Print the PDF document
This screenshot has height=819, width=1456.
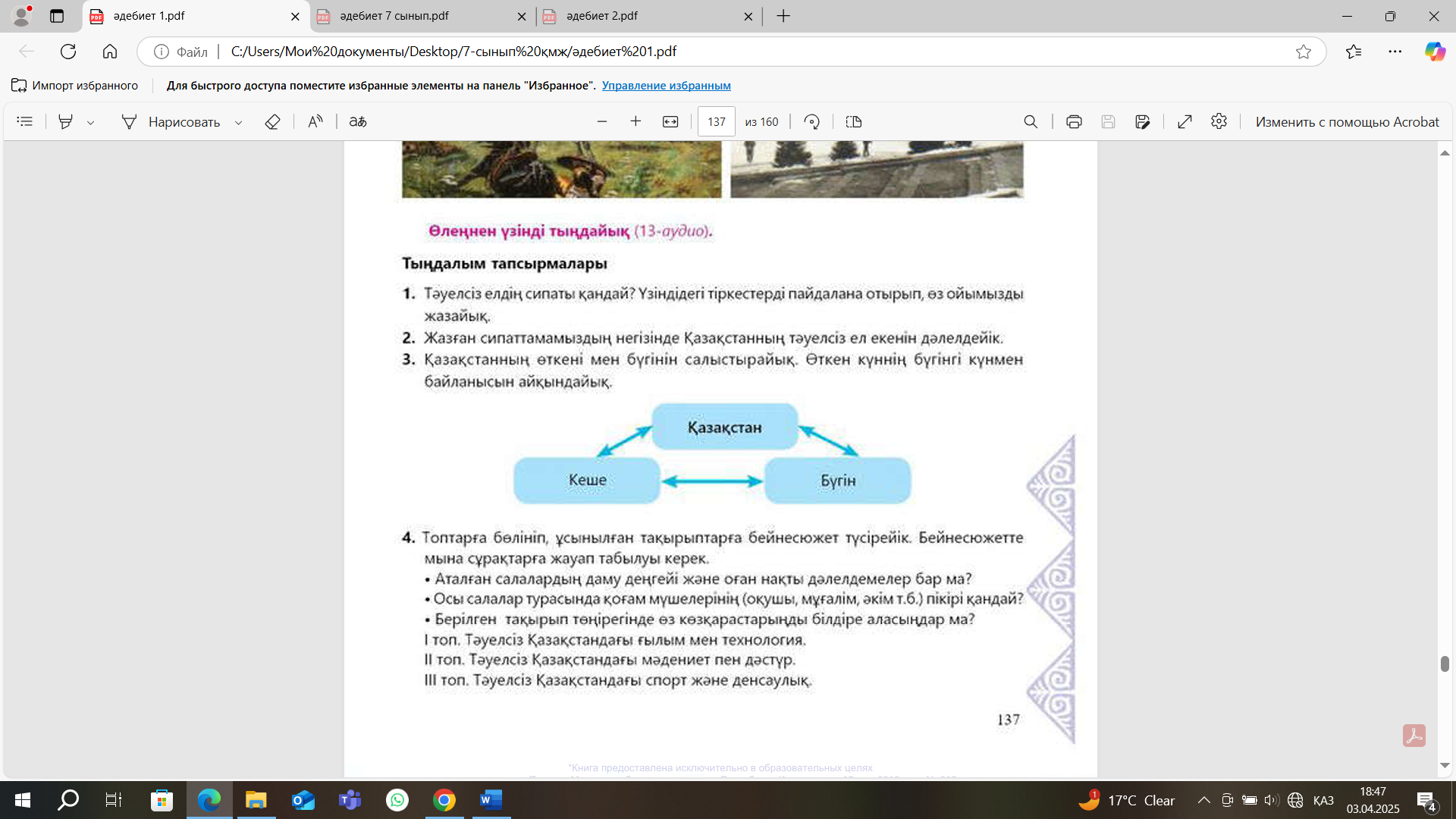click(x=1074, y=121)
